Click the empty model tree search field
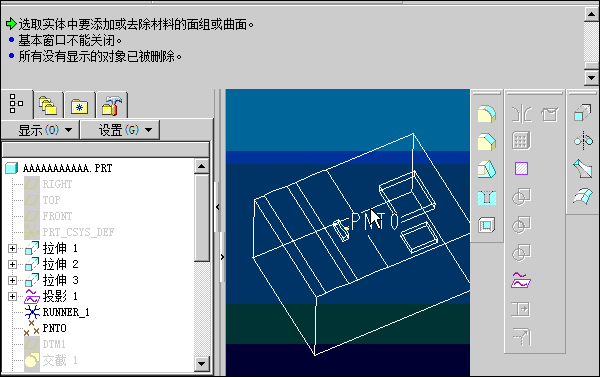 106,149
